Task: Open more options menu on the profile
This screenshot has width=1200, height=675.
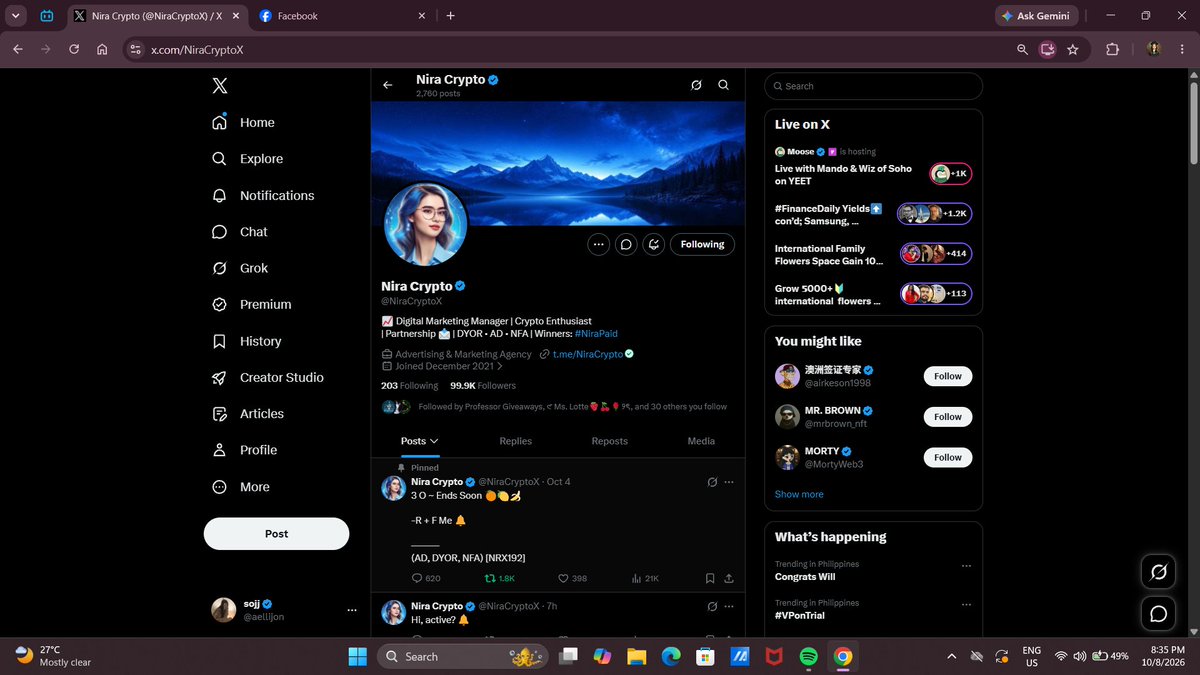Action: coord(598,244)
